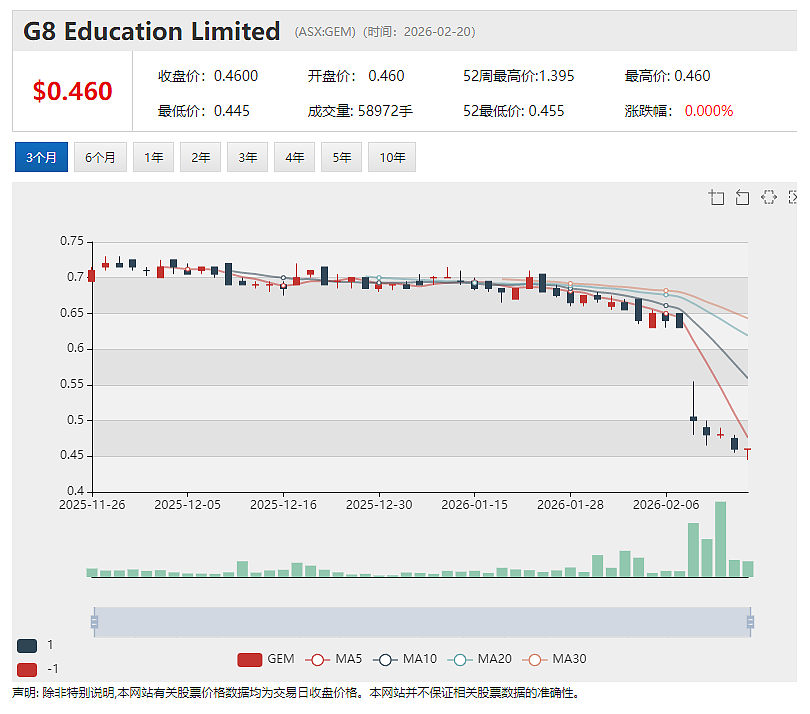
Task: Click the red "-1" legend swatch
Action: tap(27, 670)
